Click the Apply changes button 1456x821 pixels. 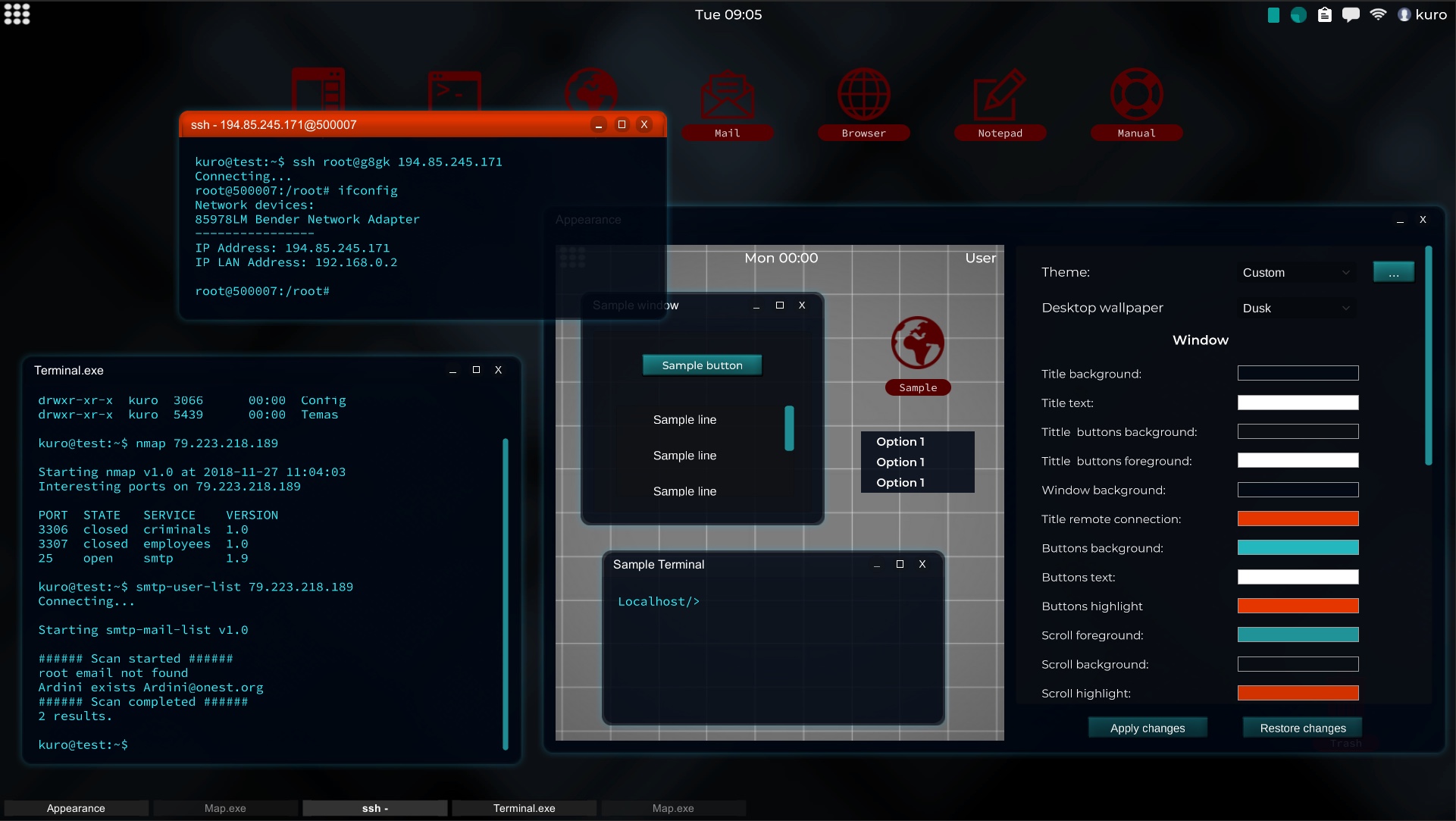click(1147, 727)
